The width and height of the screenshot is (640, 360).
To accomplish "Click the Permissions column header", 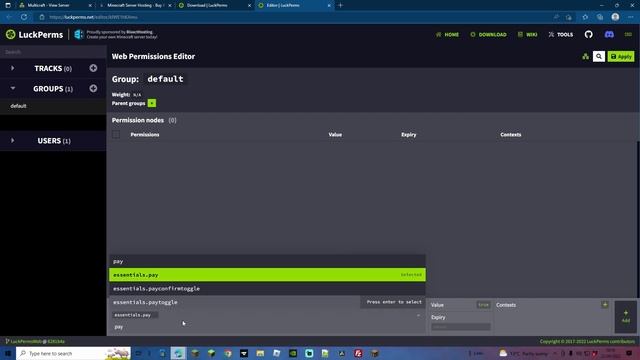I will (x=145, y=135).
